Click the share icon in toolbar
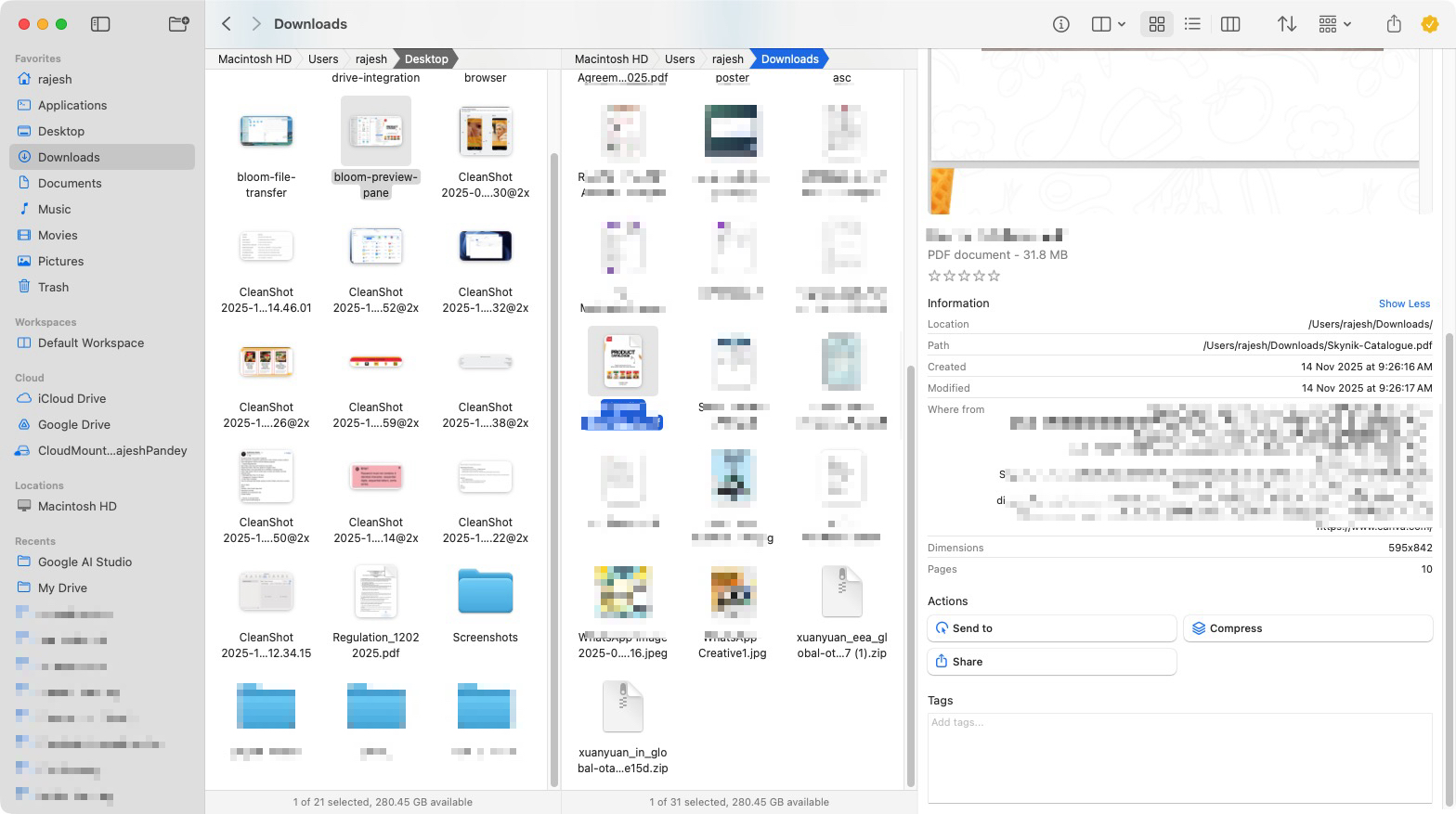 click(1393, 24)
